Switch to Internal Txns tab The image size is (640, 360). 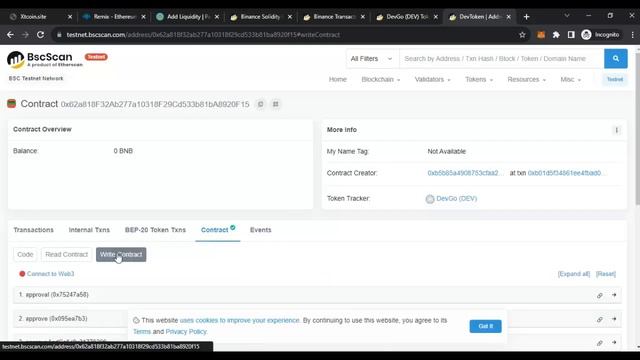point(89,230)
